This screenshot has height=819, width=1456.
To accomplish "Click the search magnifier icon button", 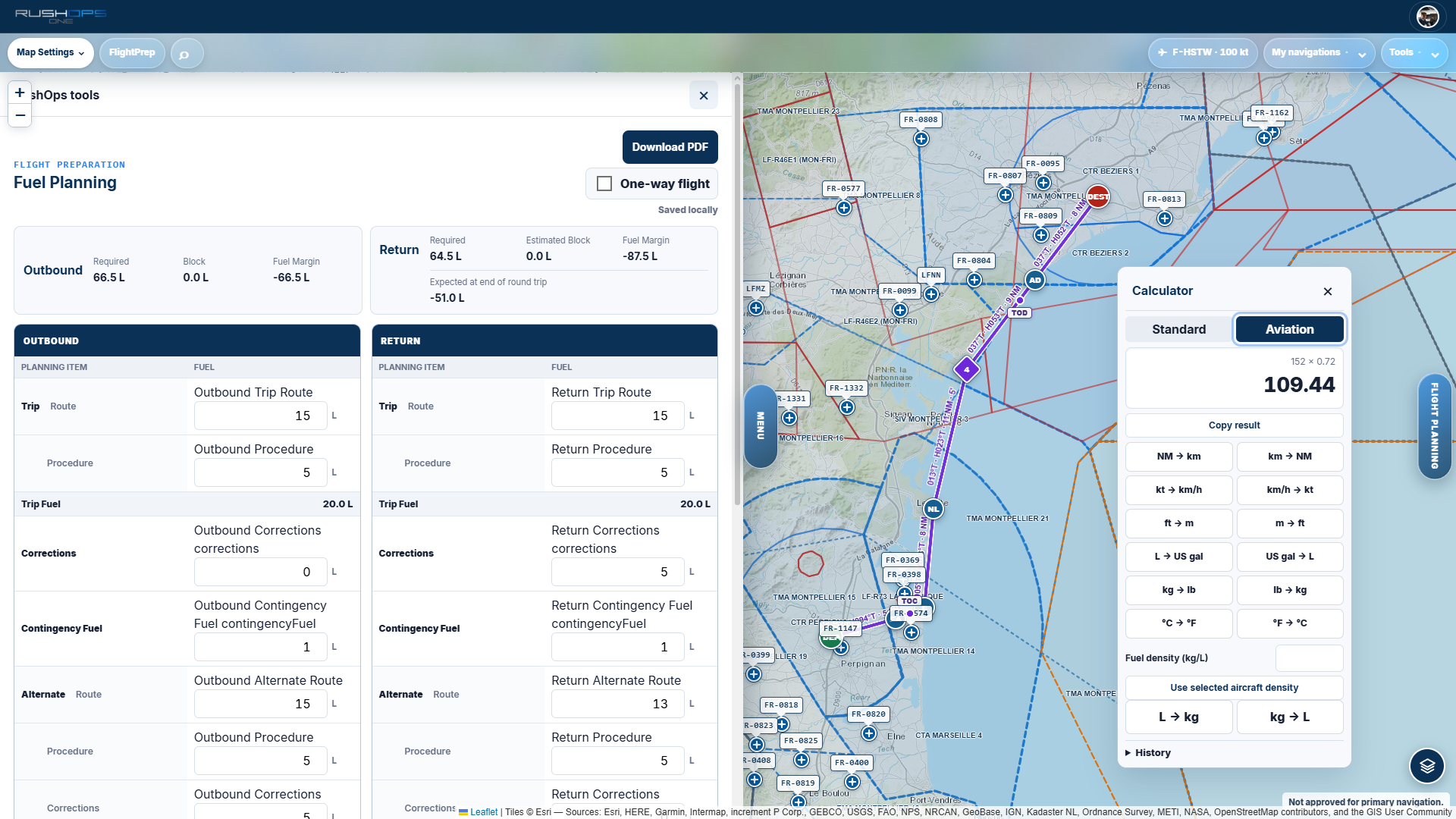I will coord(187,53).
